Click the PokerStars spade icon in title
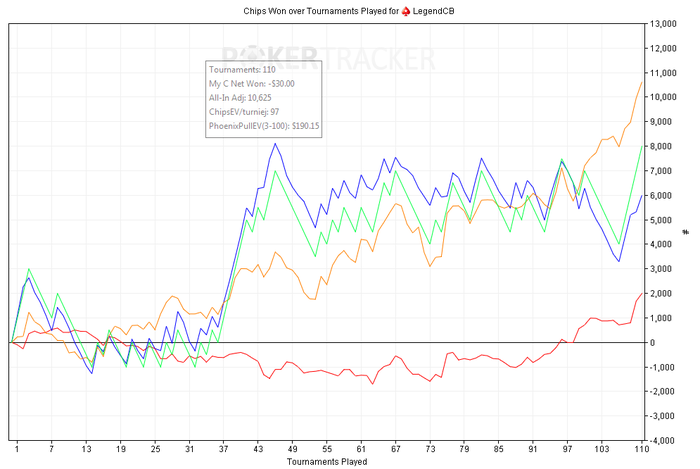Viewport: 700px width, 469px height. tap(405, 11)
